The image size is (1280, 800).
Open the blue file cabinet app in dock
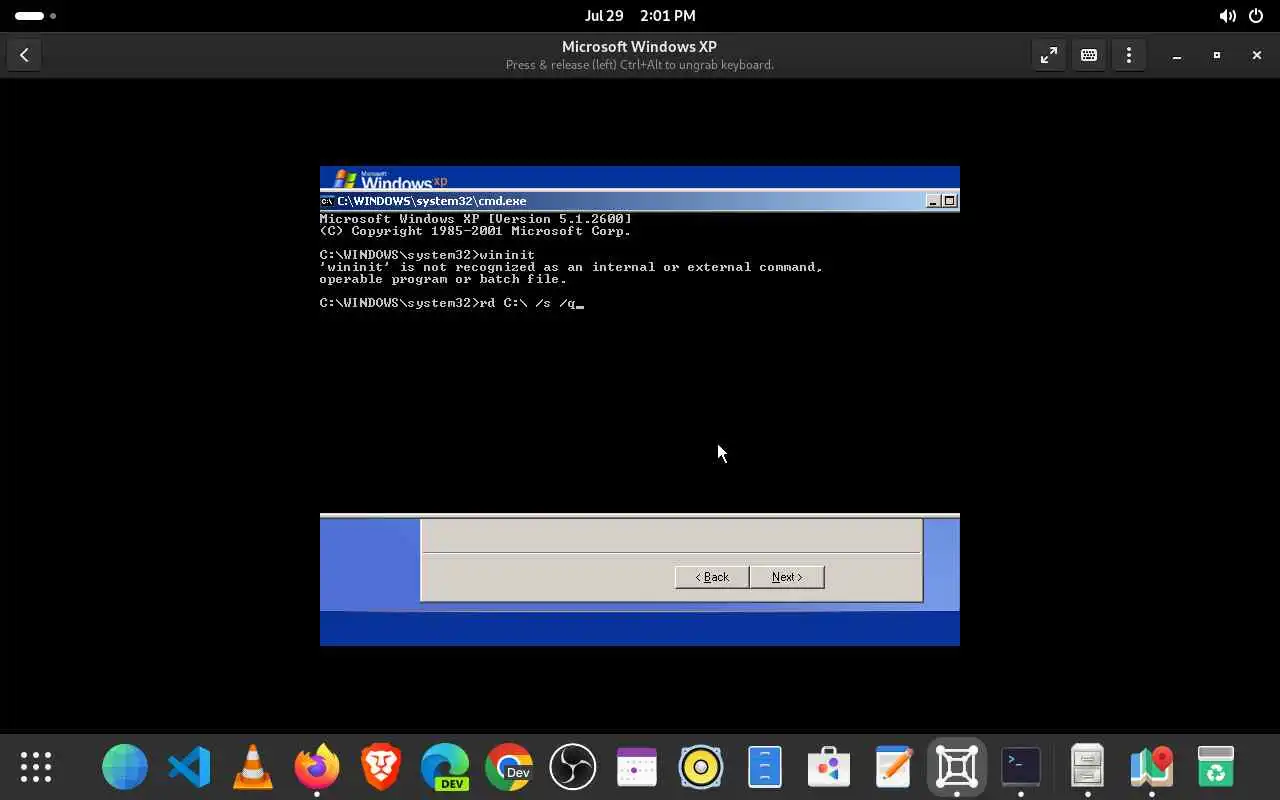[x=765, y=767]
